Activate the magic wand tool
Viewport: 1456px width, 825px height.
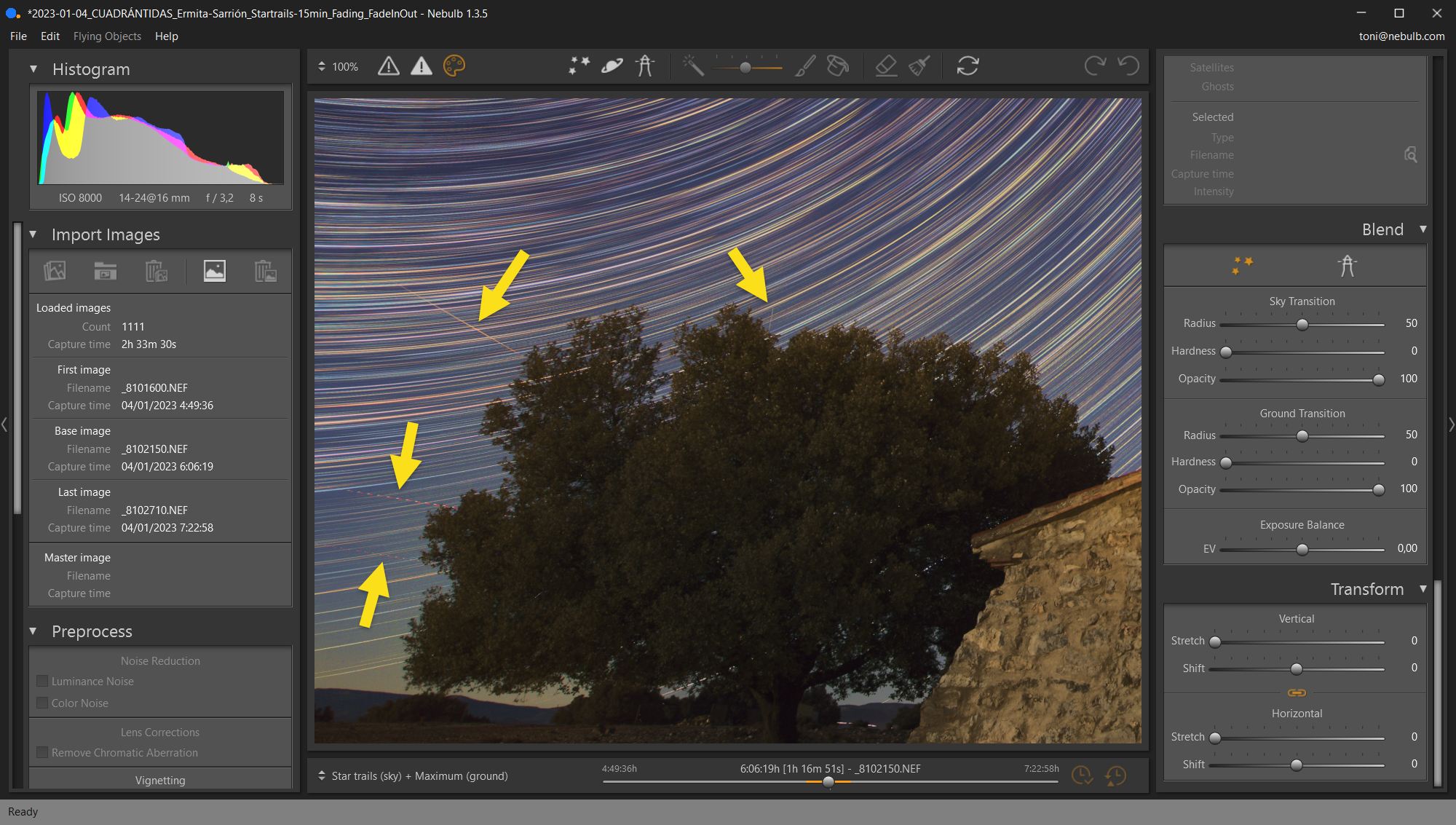693,66
